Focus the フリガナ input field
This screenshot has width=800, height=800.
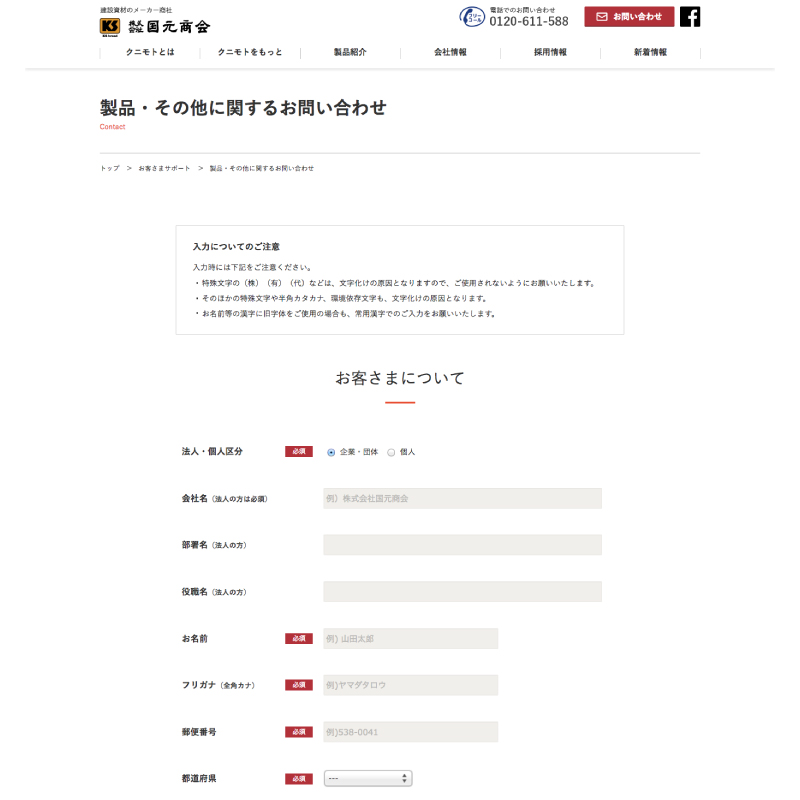tap(411, 685)
